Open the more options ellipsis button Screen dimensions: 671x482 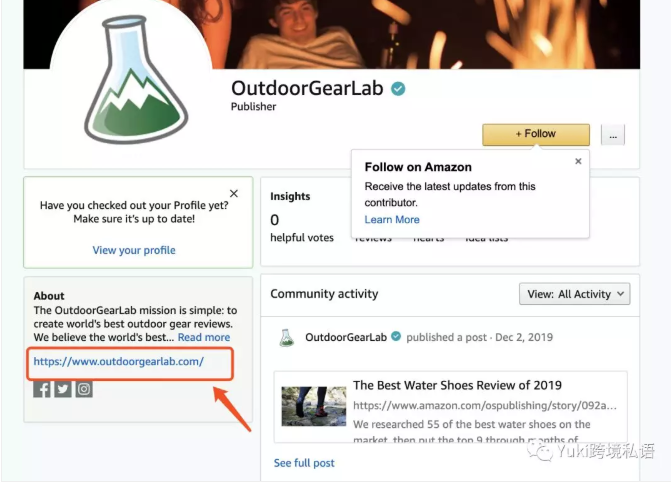(x=612, y=134)
